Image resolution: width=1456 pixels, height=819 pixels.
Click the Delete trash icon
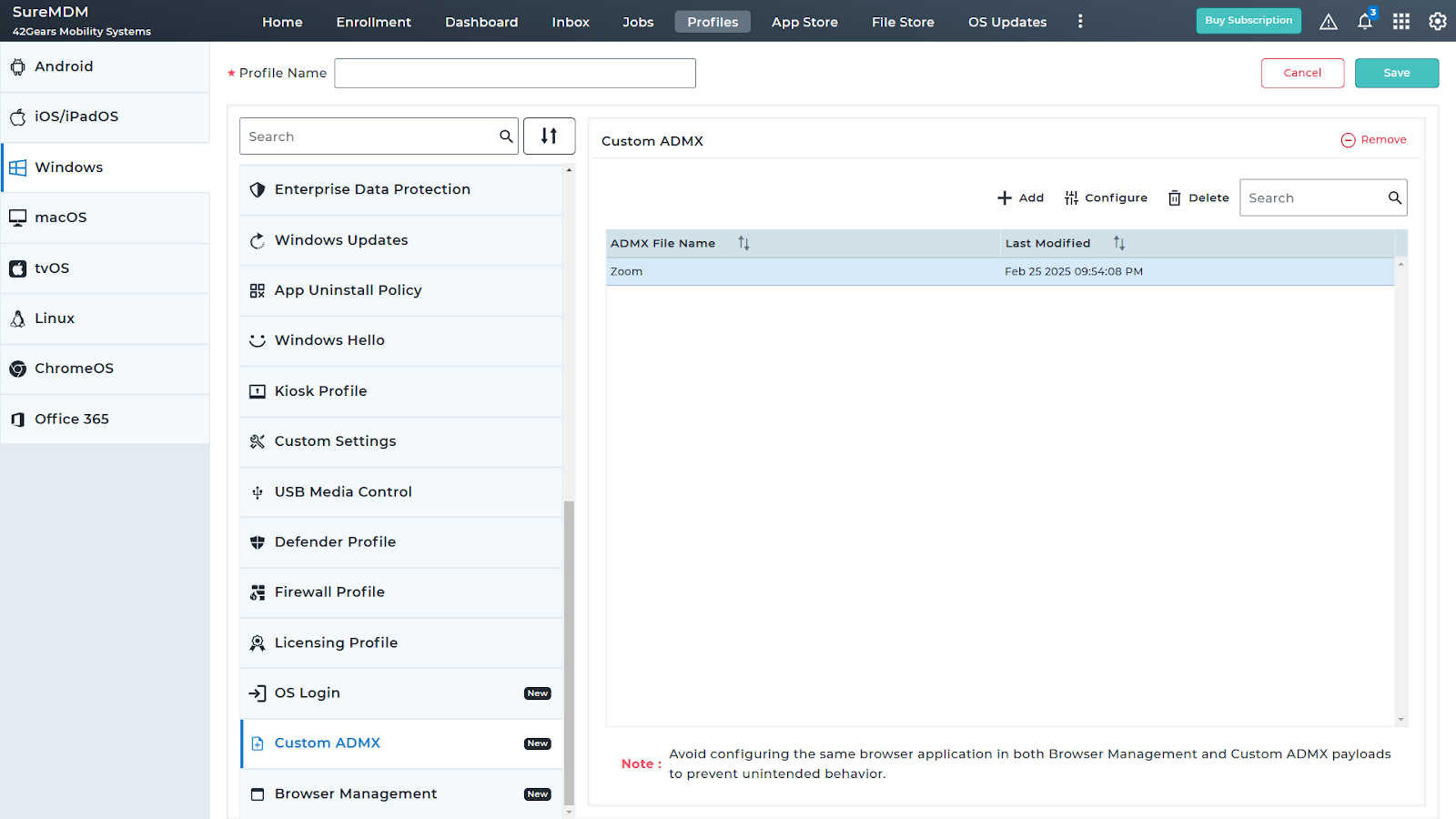point(1175,198)
